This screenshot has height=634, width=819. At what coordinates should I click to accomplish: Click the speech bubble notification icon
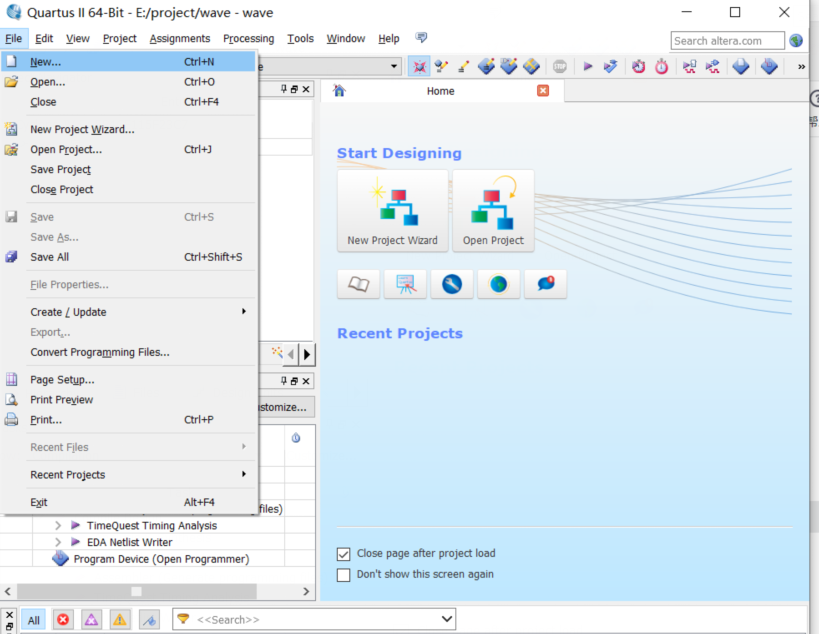click(545, 284)
